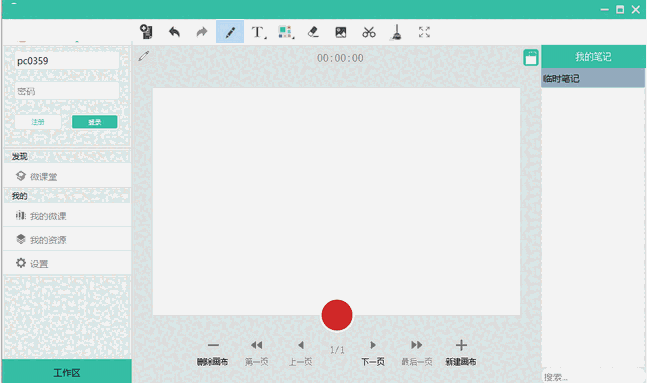Toggle notes panel with green notebook icon
Screen dimensions: 647x383
[x=531, y=58]
